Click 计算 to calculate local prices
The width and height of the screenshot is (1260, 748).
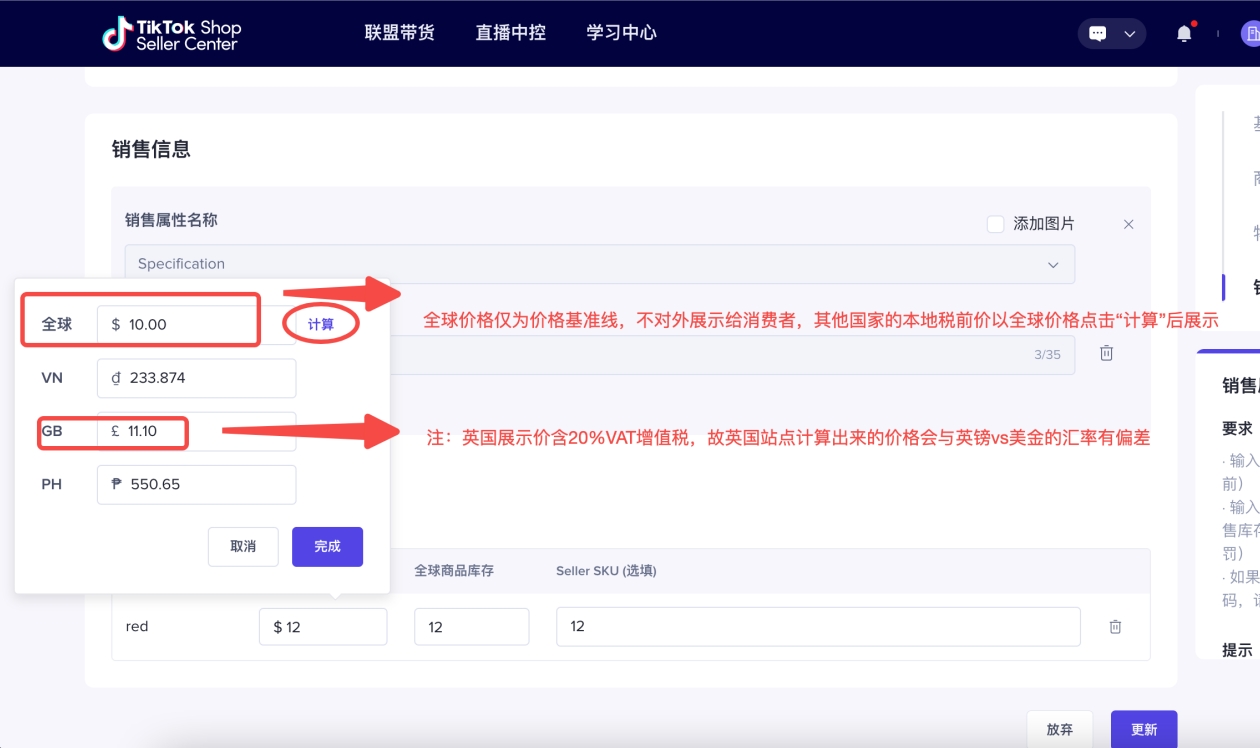[x=320, y=325]
